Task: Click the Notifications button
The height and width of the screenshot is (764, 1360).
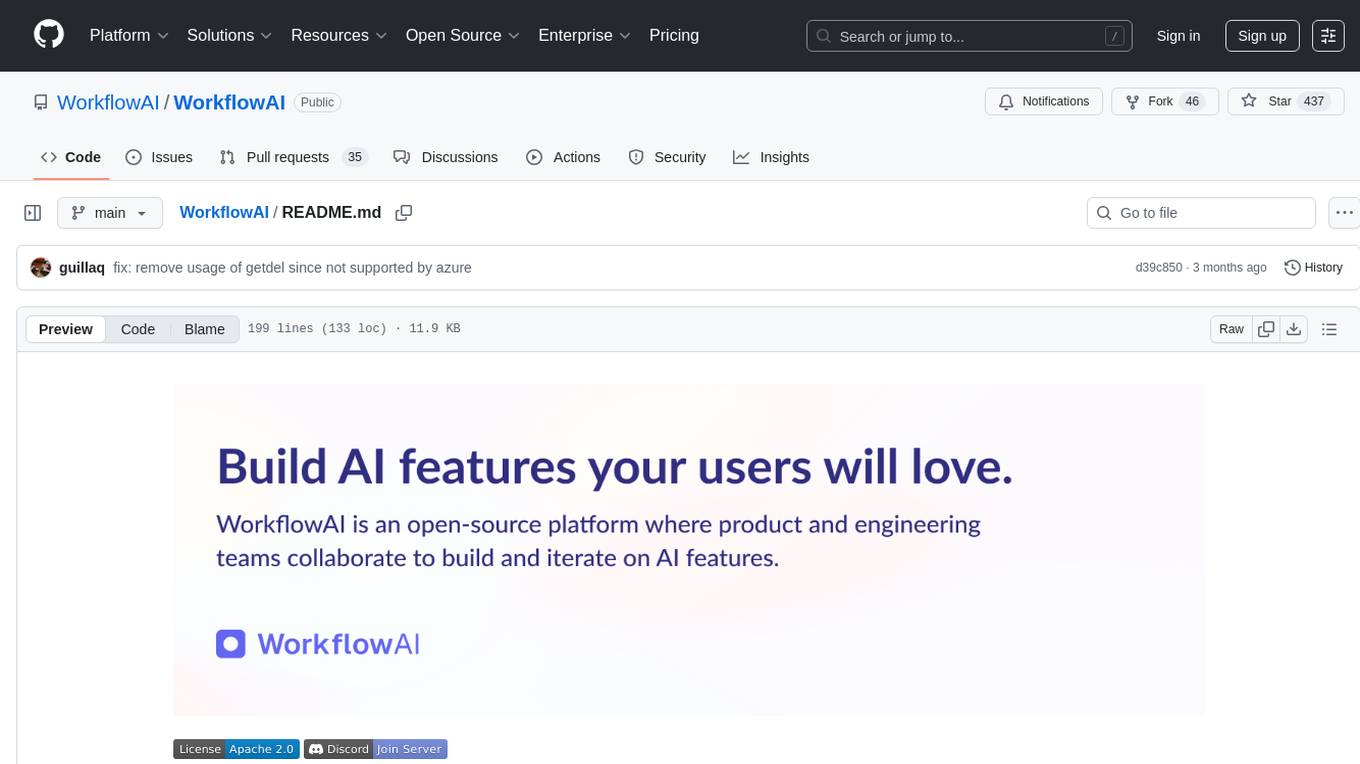Action: point(1044,101)
